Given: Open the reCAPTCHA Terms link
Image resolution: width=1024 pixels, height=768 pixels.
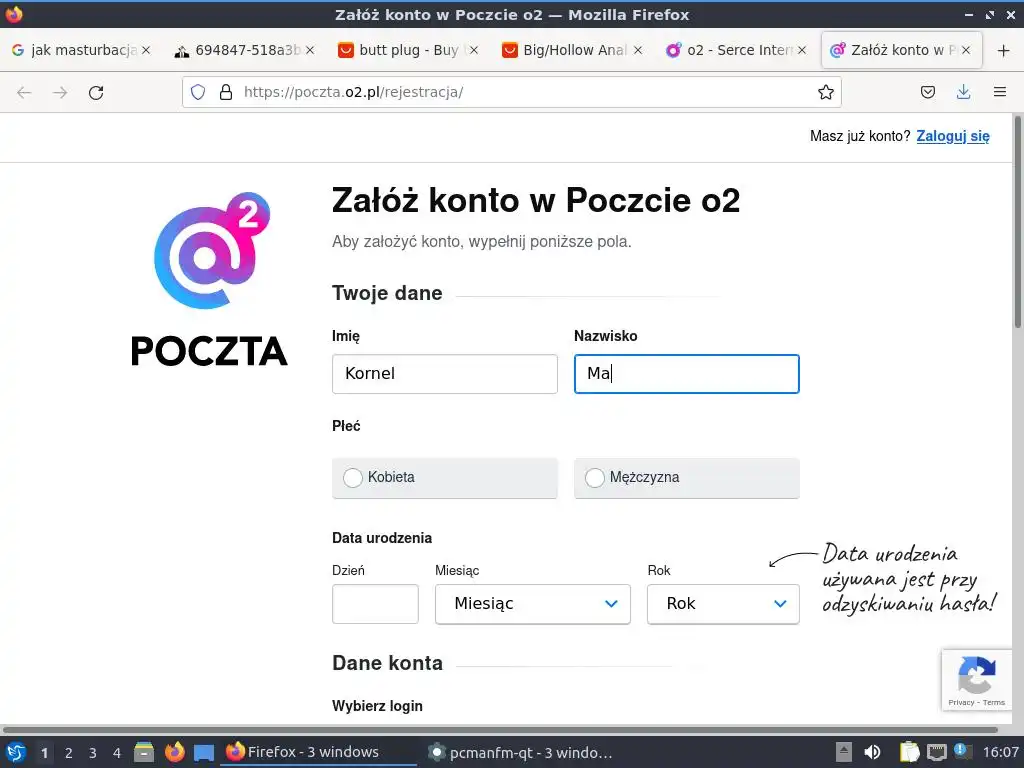Looking at the screenshot, I should (994, 703).
